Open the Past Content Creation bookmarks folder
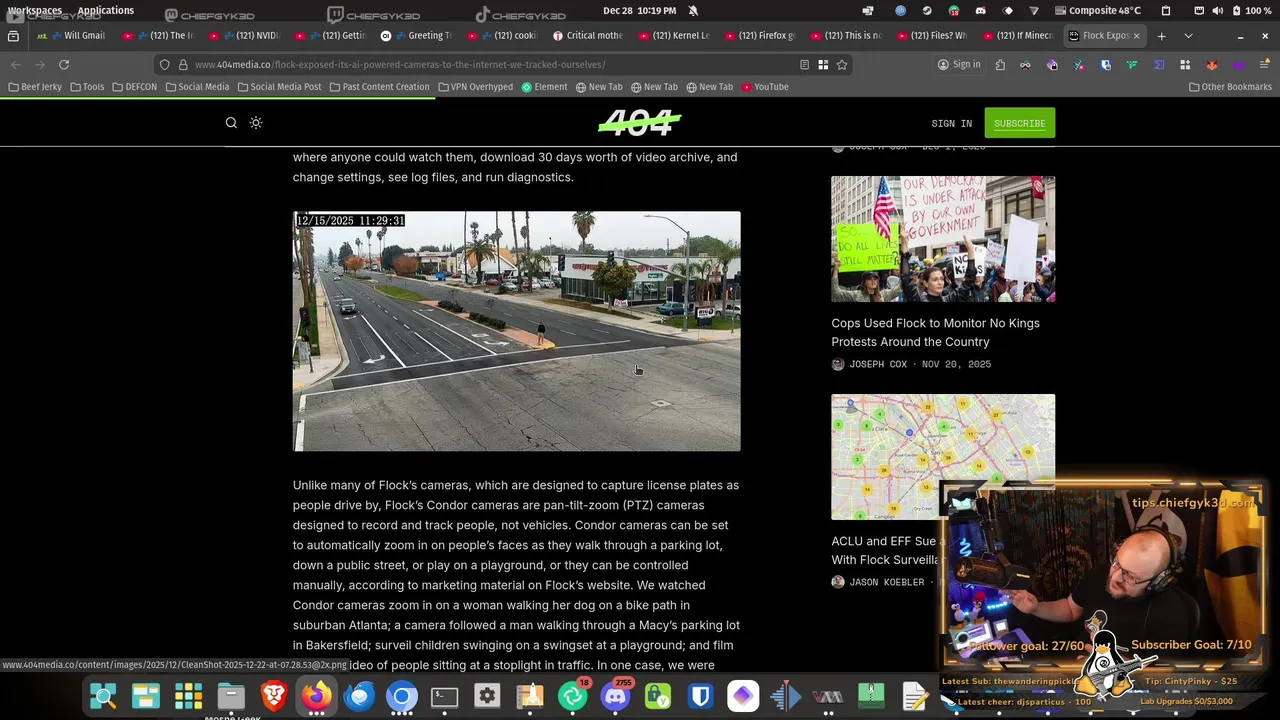 click(x=379, y=87)
